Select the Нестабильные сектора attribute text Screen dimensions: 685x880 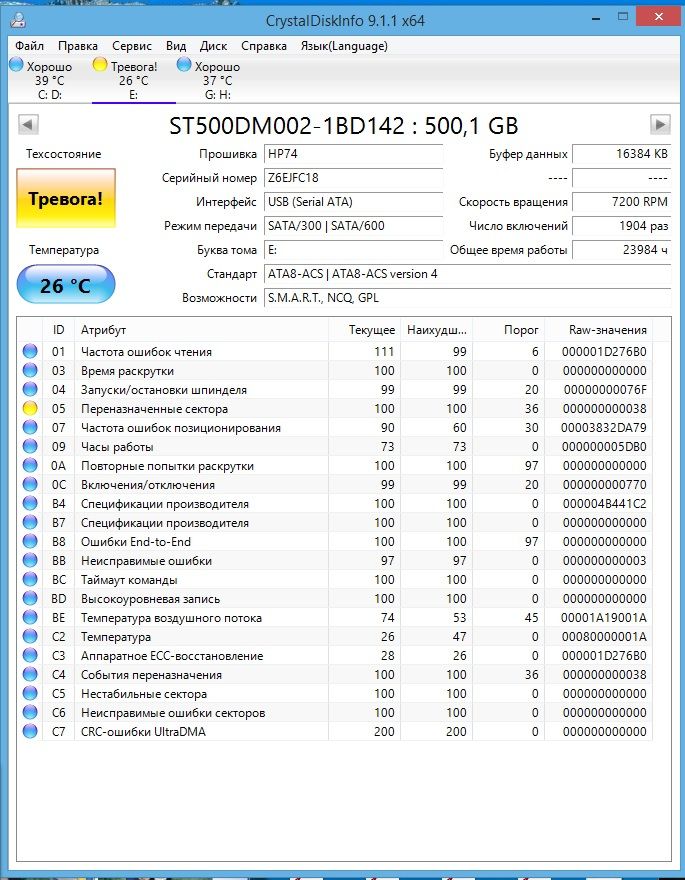click(x=144, y=694)
